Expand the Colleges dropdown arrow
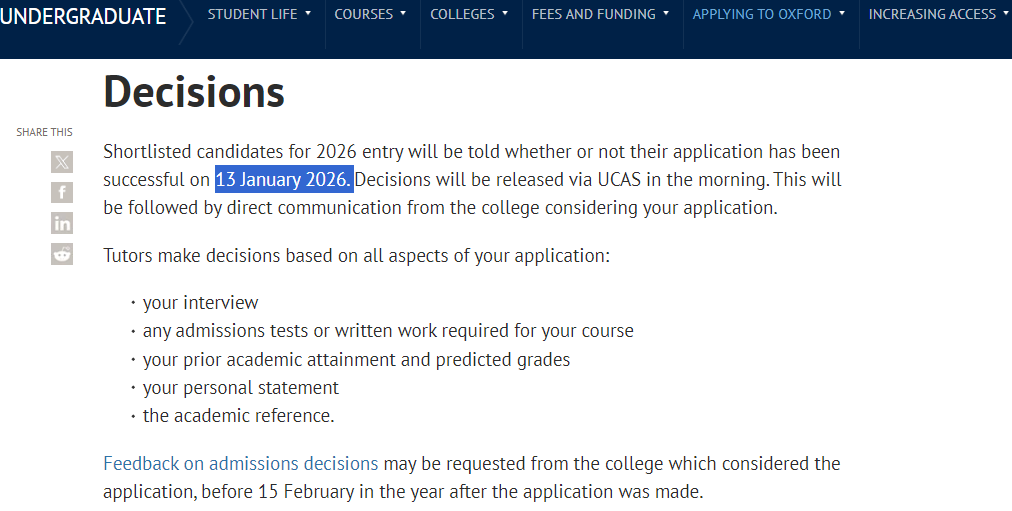The image size is (1012, 511). (x=505, y=14)
